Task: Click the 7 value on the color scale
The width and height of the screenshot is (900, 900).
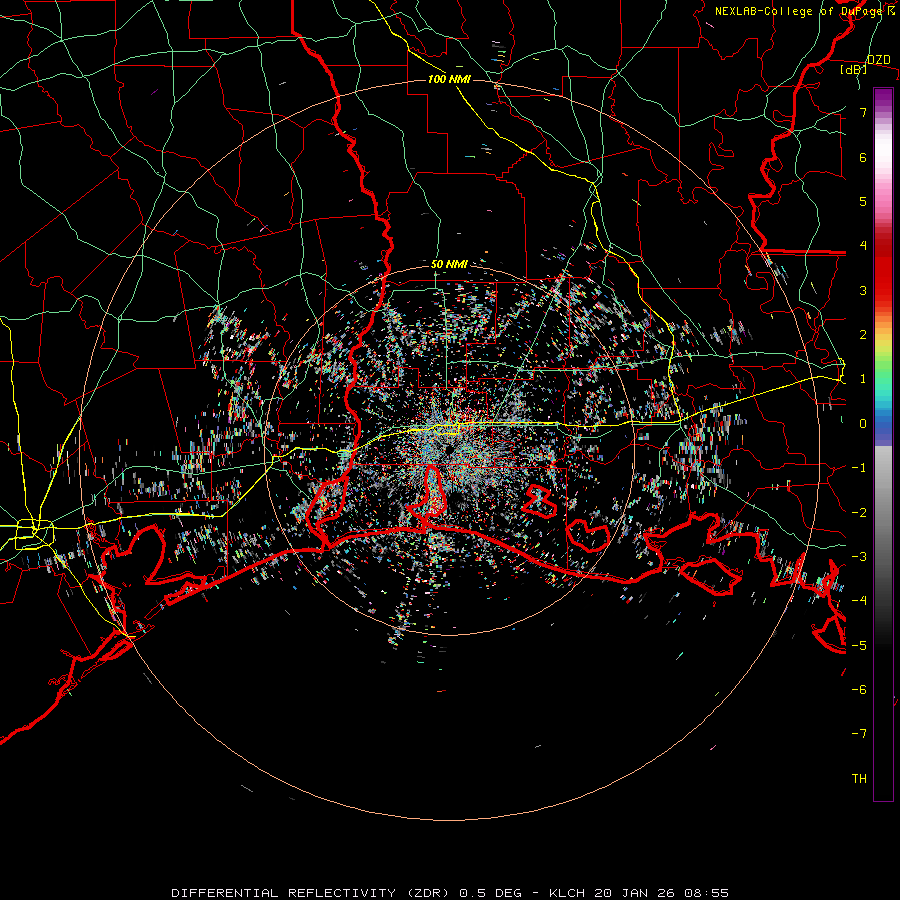Action: coord(863,112)
